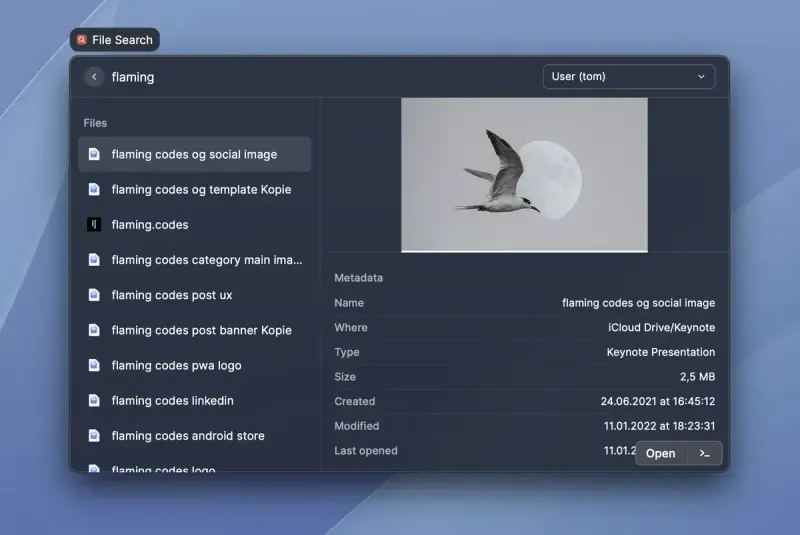The width and height of the screenshot is (800, 535).
Task: Click the black file icon of "flaming.codes"
Action: 94,224
